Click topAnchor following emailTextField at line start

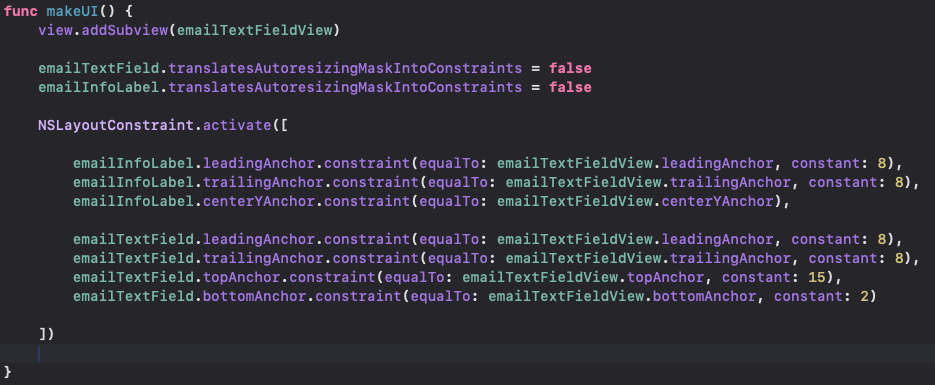241,278
